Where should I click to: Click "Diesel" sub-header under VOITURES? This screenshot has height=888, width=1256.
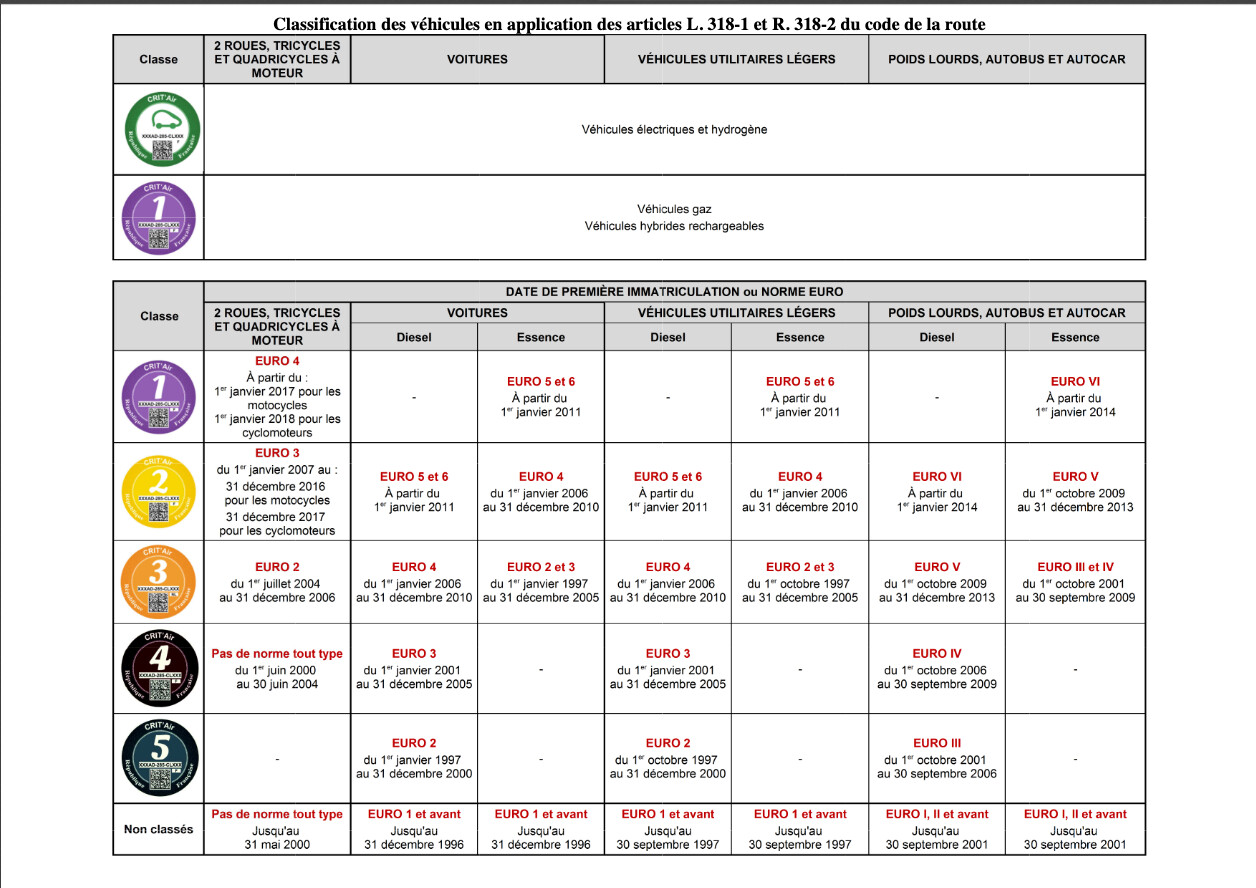pyautogui.click(x=414, y=337)
